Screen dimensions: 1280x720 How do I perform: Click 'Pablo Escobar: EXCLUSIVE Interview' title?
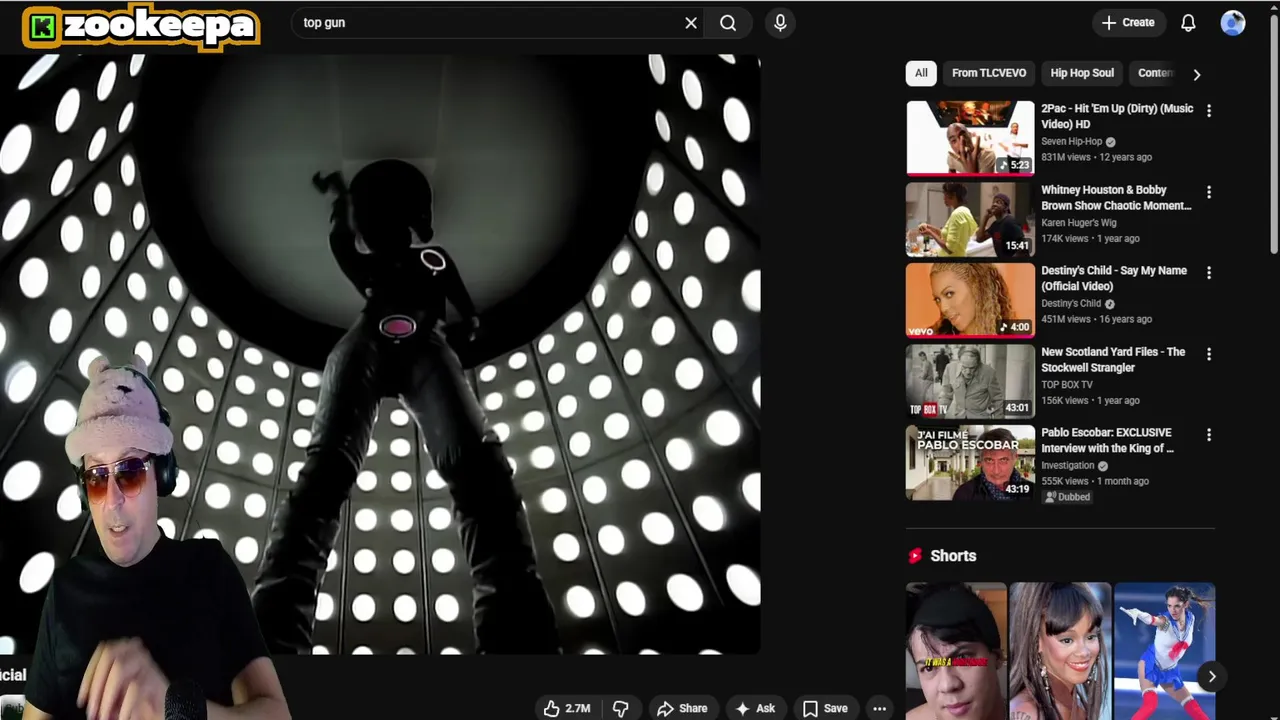pos(1107,440)
